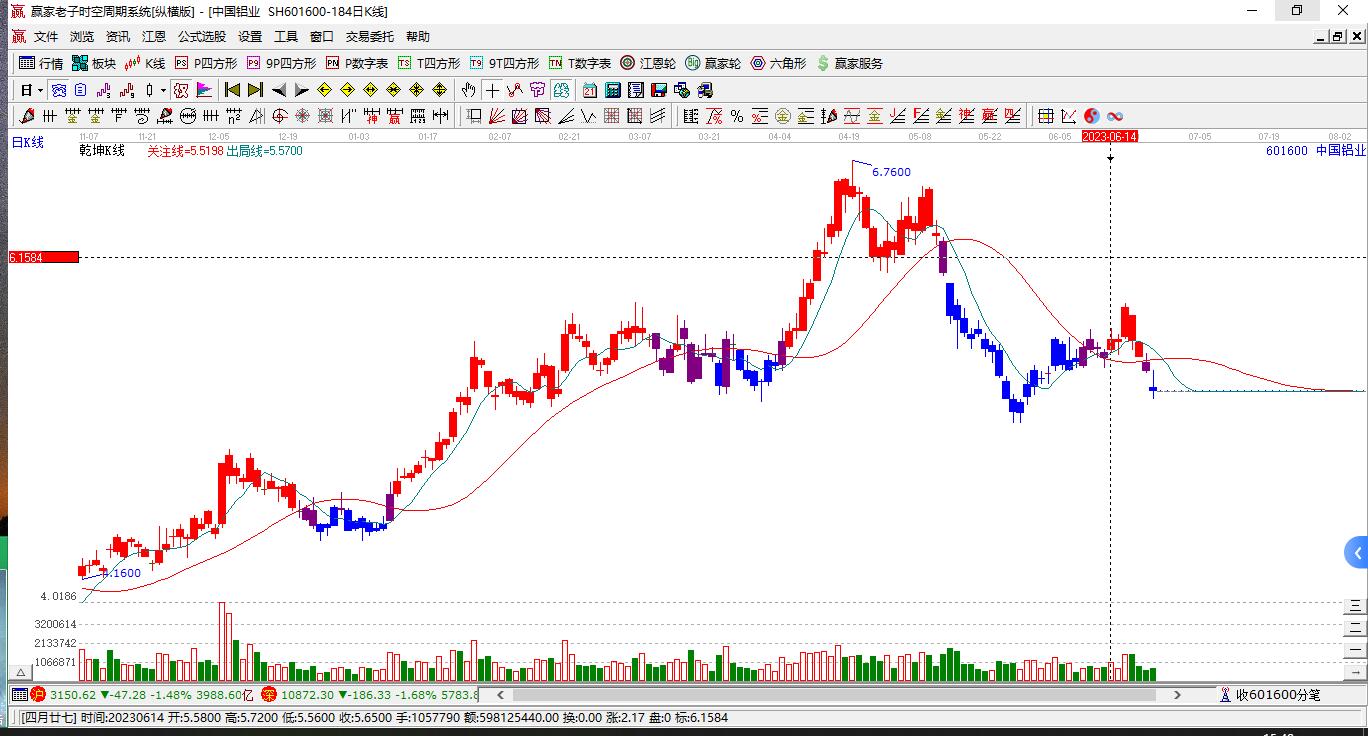The height and width of the screenshot is (736, 1368).
Task: Select the 2023-06-14 date marker
Action: click(x=1110, y=136)
